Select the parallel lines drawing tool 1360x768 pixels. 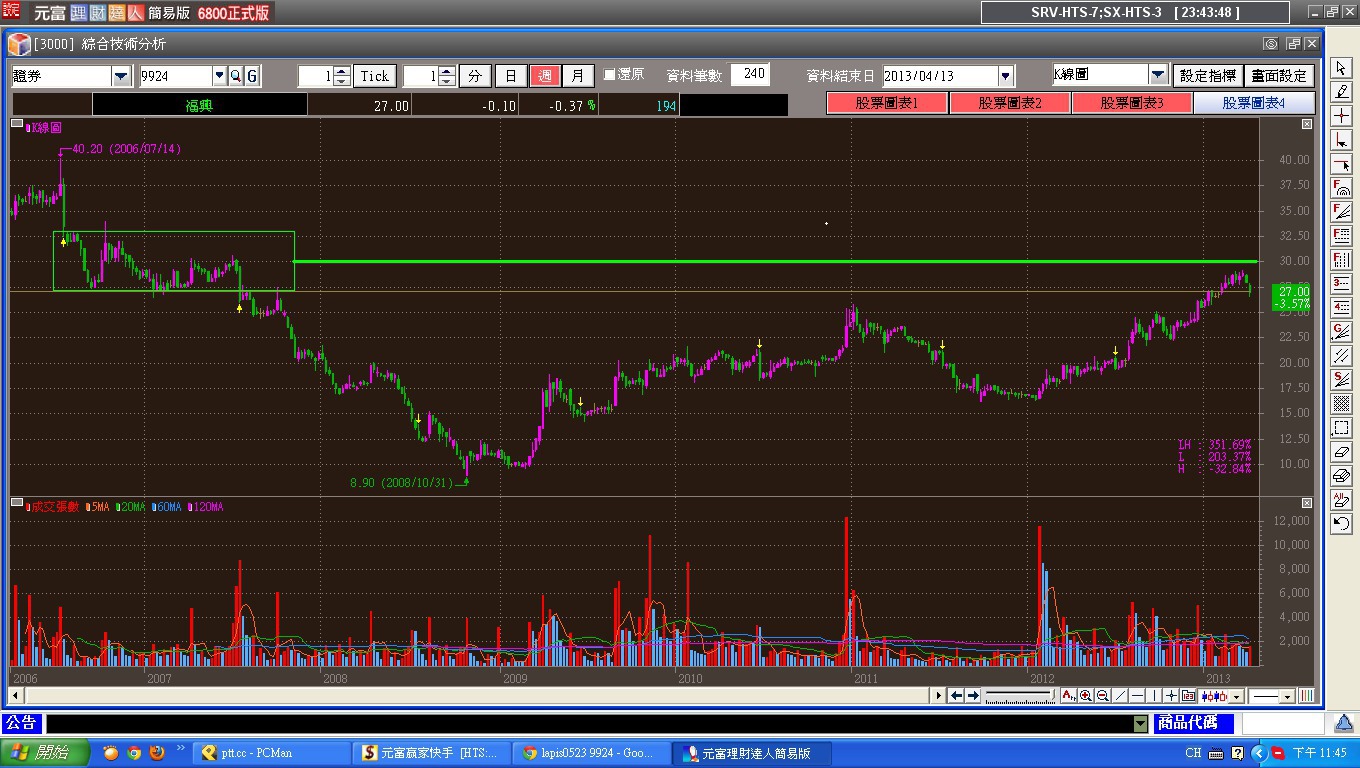pyautogui.click(x=1341, y=356)
